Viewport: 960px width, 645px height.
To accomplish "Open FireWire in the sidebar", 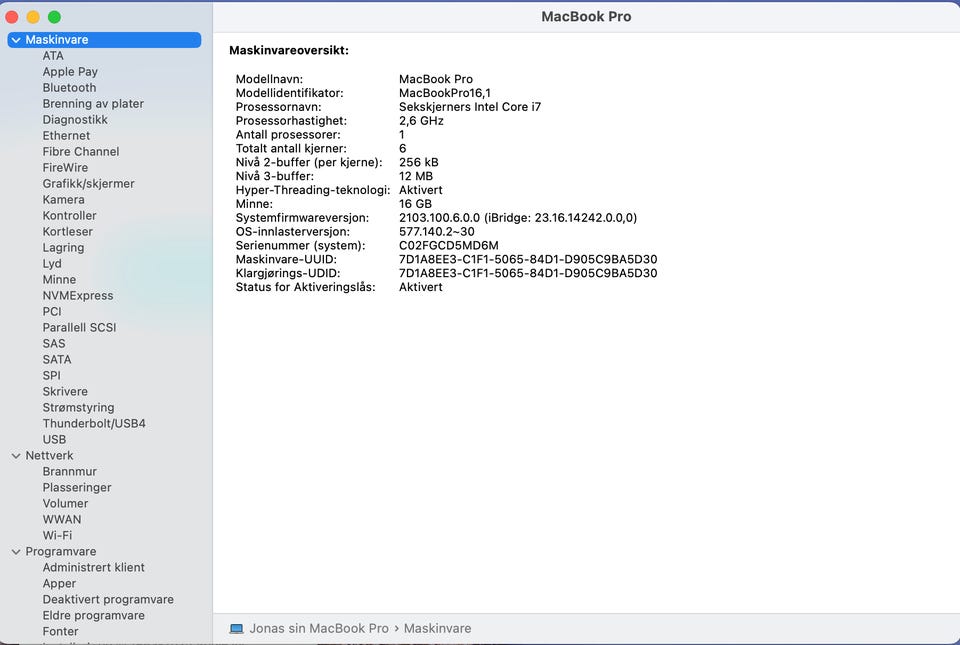I will click(x=65, y=167).
